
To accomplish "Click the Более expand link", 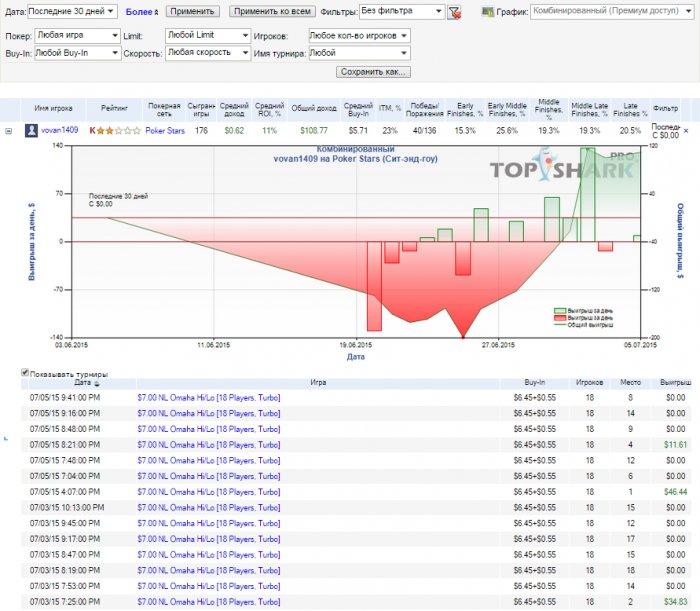I will click(141, 12).
